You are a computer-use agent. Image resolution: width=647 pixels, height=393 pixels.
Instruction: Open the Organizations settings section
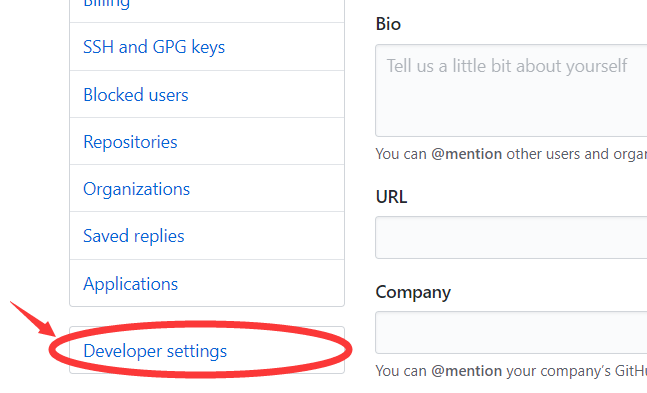click(207, 188)
